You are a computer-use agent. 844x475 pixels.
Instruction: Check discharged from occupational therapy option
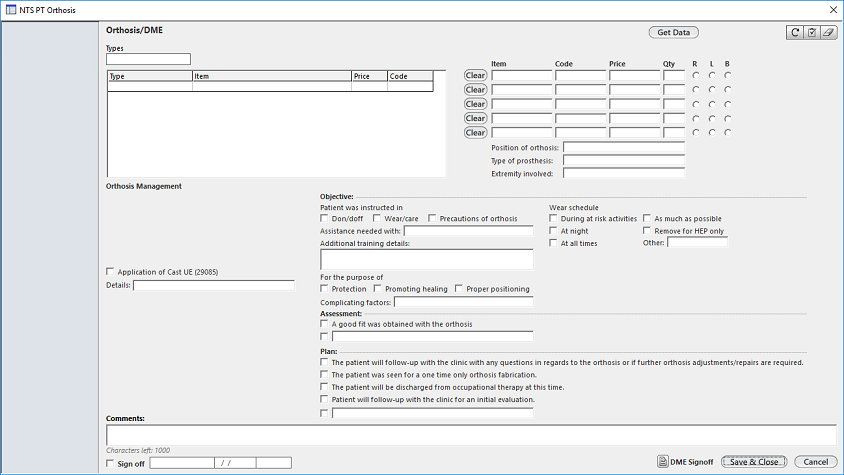tap(324, 387)
